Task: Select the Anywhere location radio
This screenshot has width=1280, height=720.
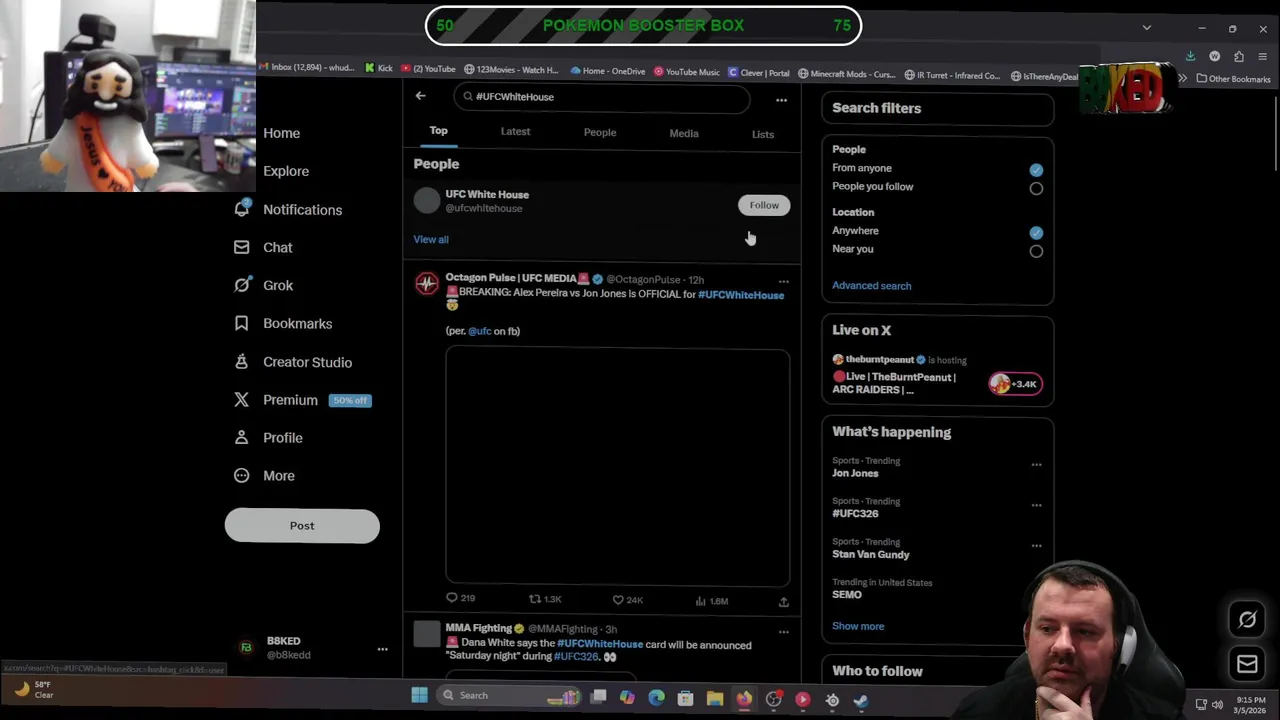Action: point(1036,232)
